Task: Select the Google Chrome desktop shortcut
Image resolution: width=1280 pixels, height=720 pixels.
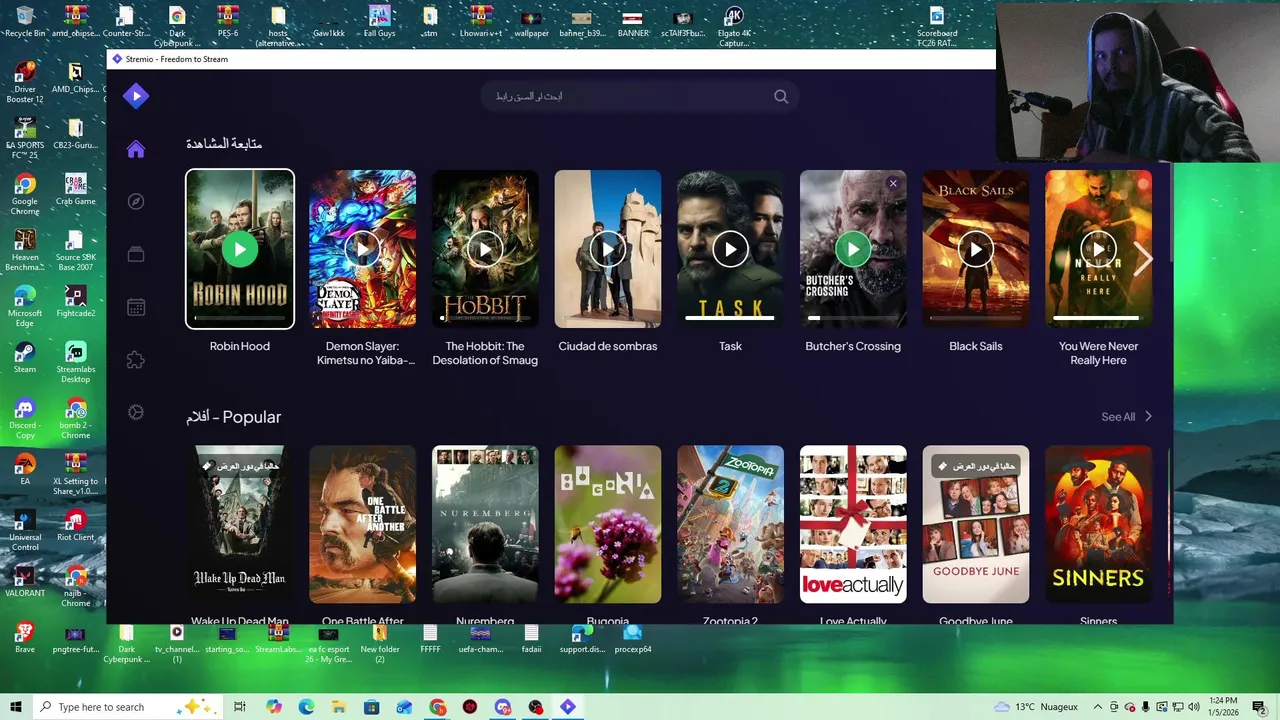Action: (25, 194)
